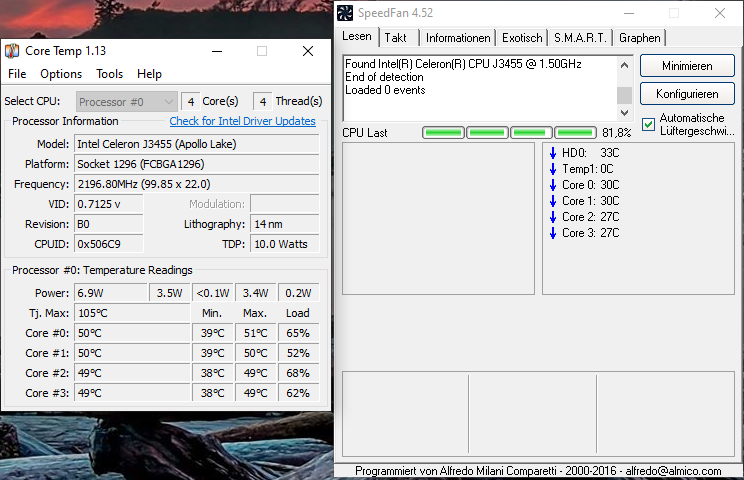Click the Frequency field 2196.80MHz
Screen dimensions: 744x480
196,184
